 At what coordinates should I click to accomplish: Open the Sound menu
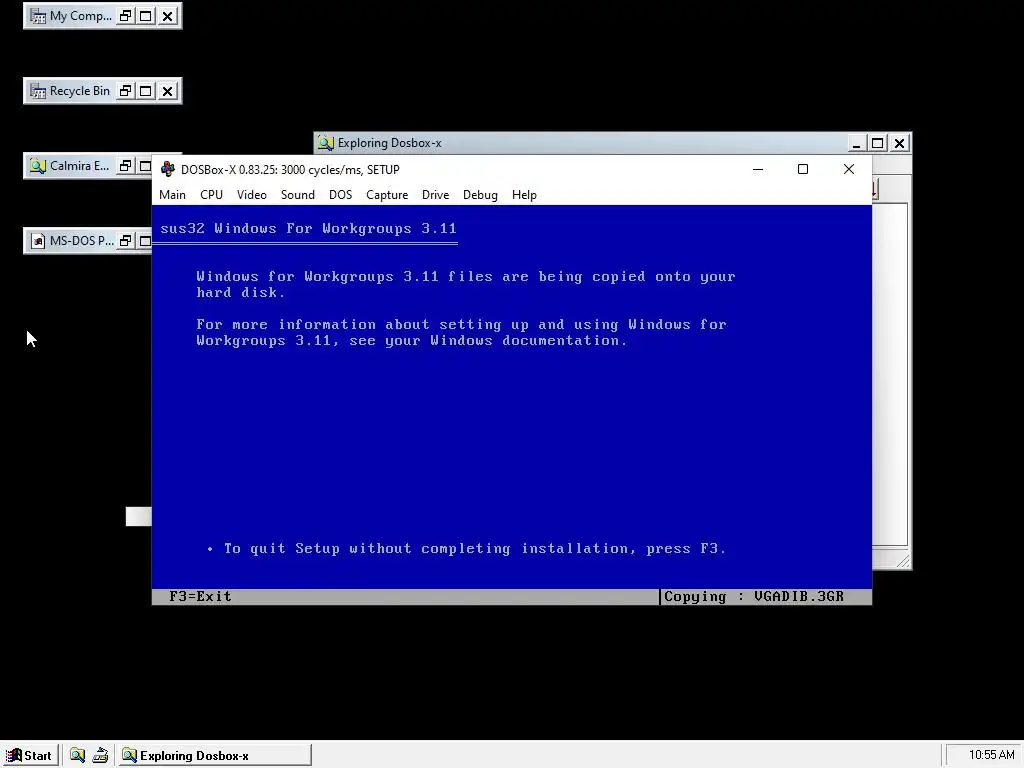(x=298, y=195)
